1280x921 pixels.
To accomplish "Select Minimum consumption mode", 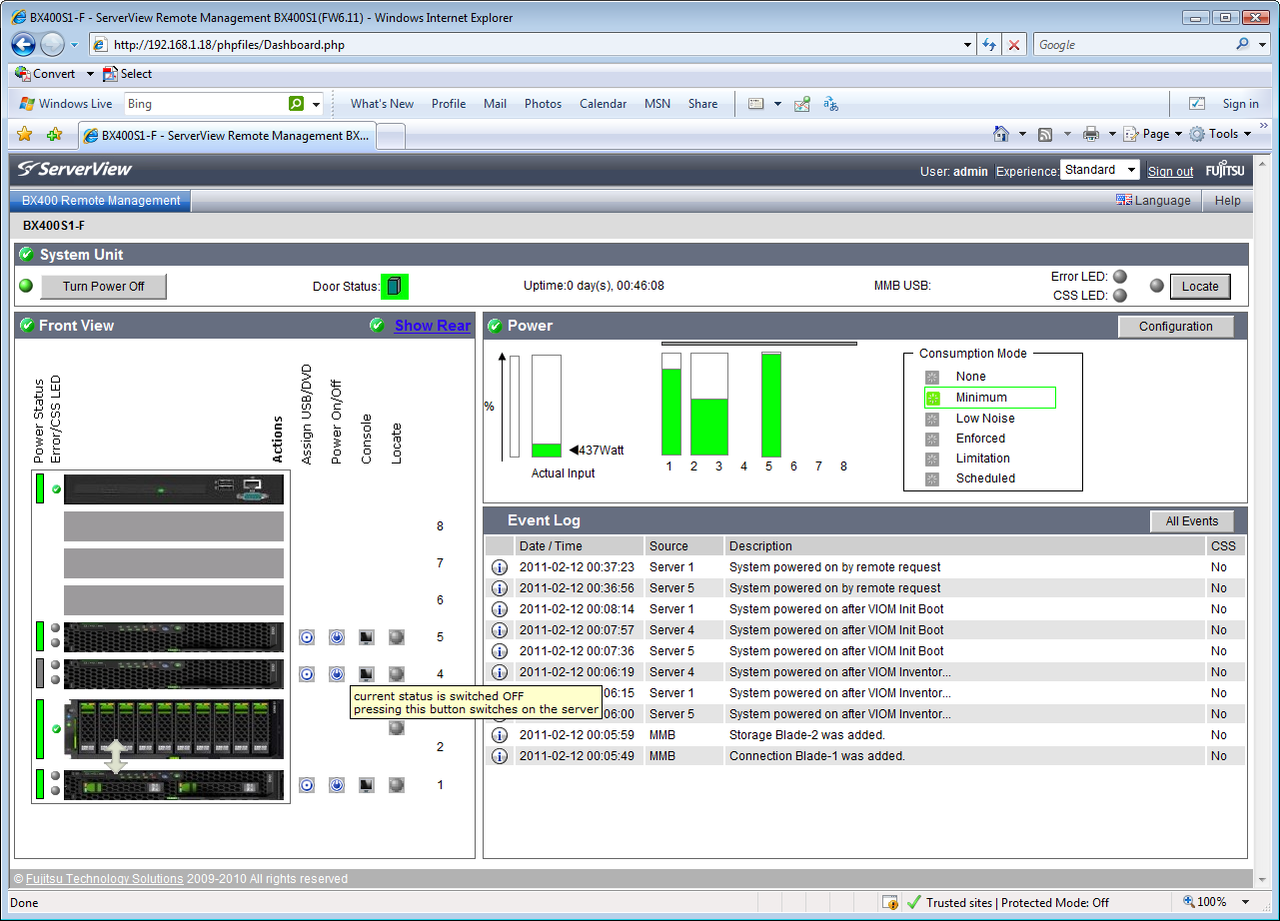I will point(989,397).
